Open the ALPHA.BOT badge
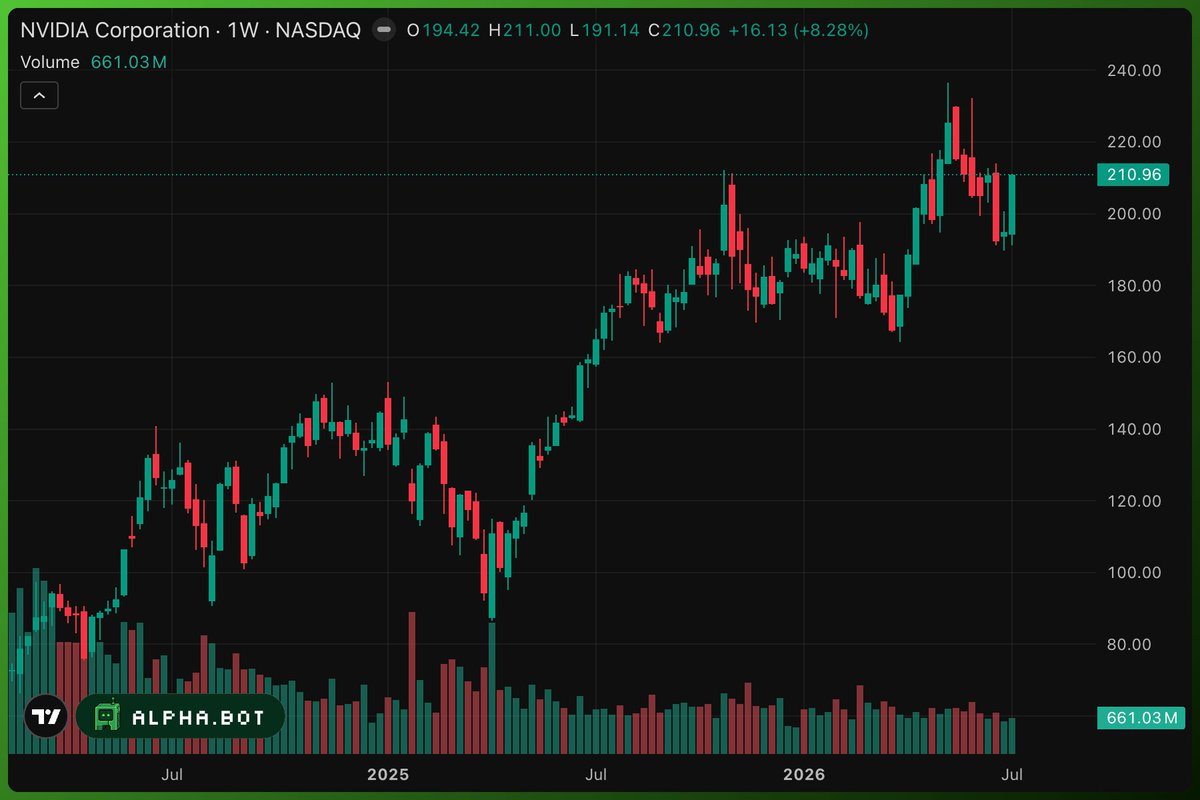This screenshot has height=800, width=1200. pyautogui.click(x=180, y=717)
